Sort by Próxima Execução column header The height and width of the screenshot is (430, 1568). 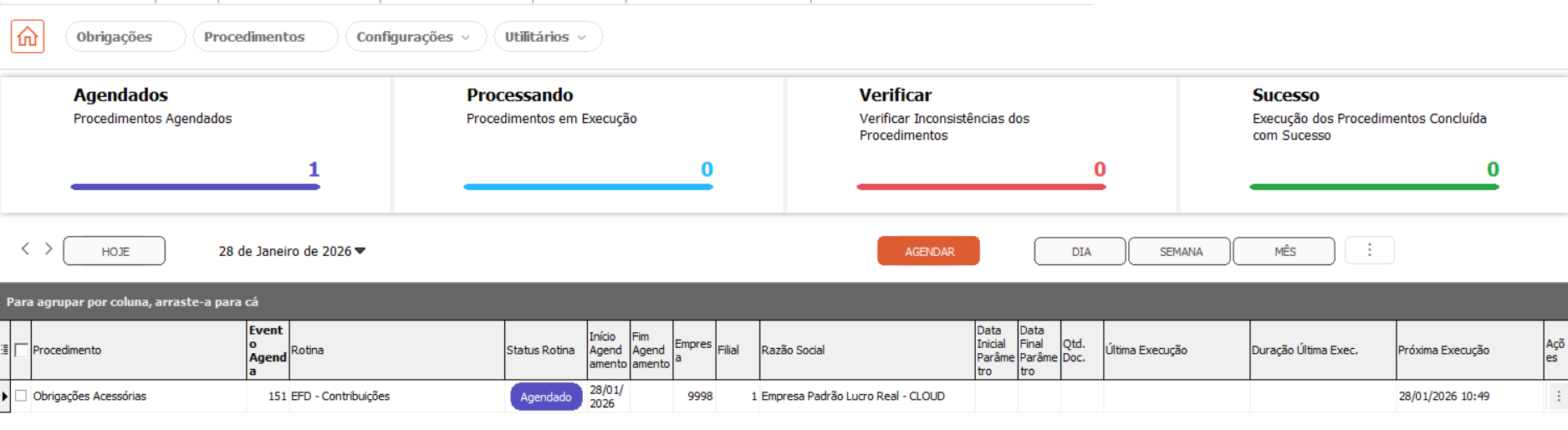point(1443,350)
